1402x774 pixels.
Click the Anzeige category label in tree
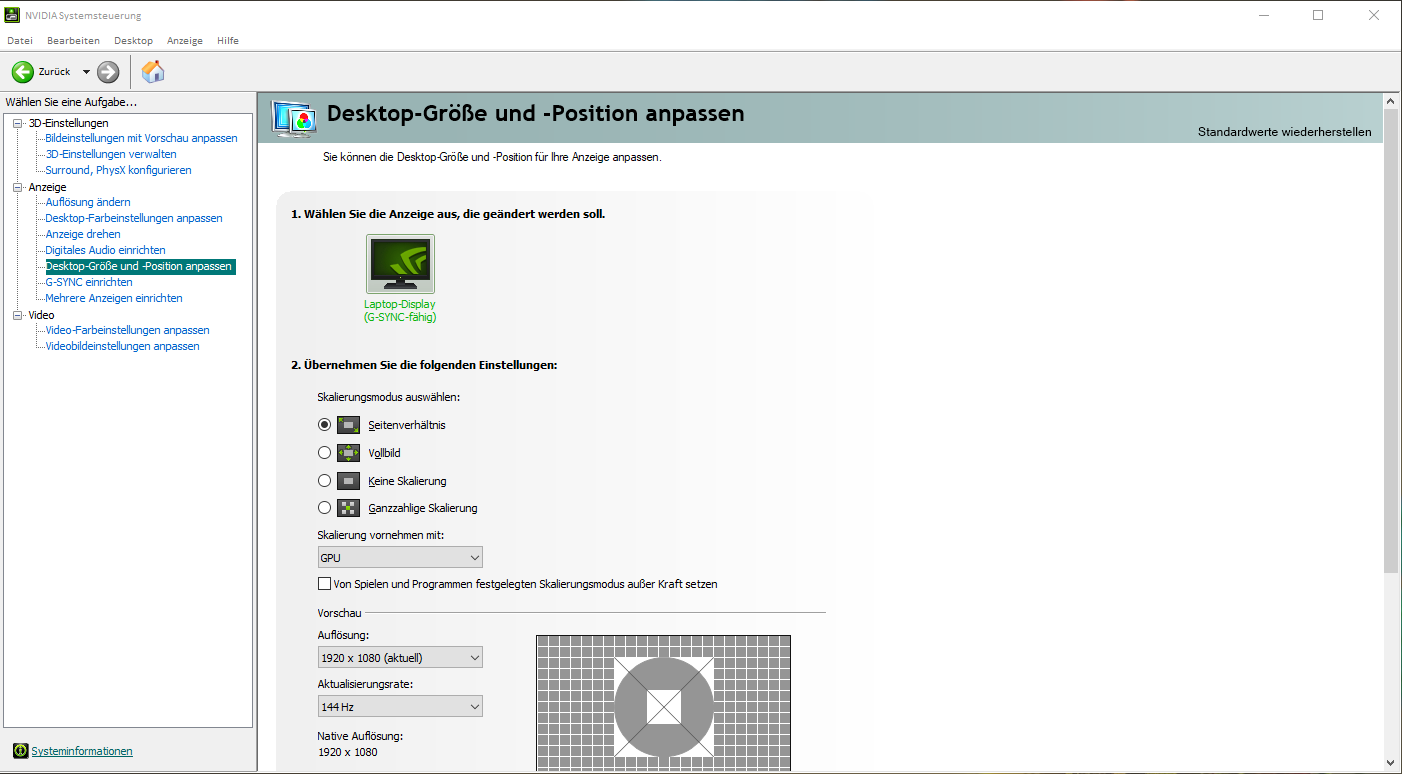47,187
